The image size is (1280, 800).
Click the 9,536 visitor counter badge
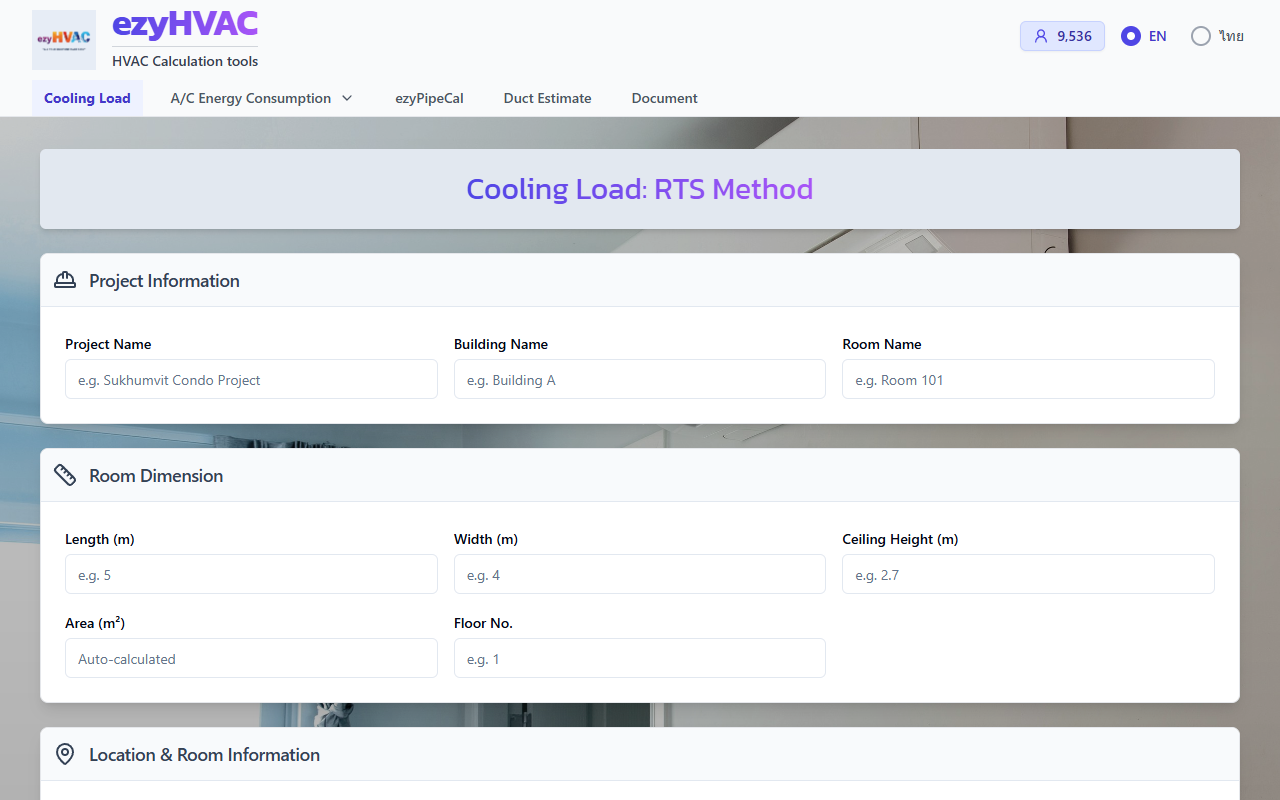[1062, 36]
